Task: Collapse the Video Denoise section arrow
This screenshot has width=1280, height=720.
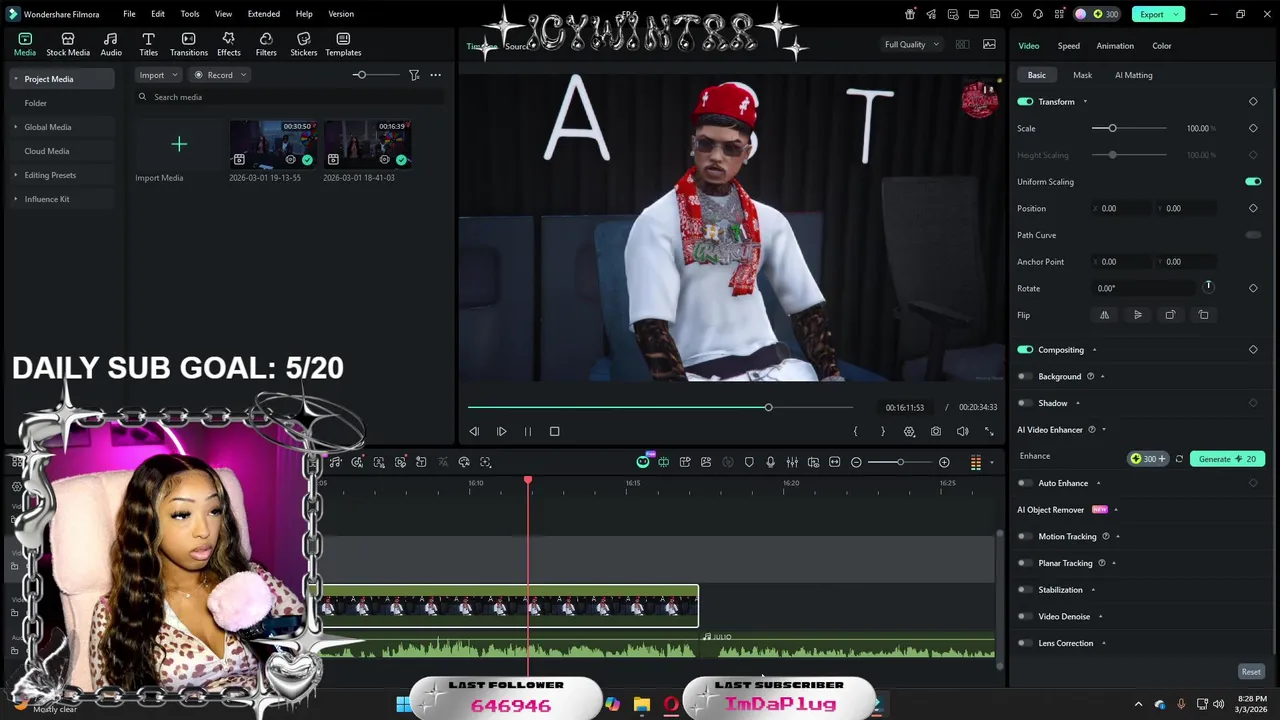Action: click(1100, 617)
